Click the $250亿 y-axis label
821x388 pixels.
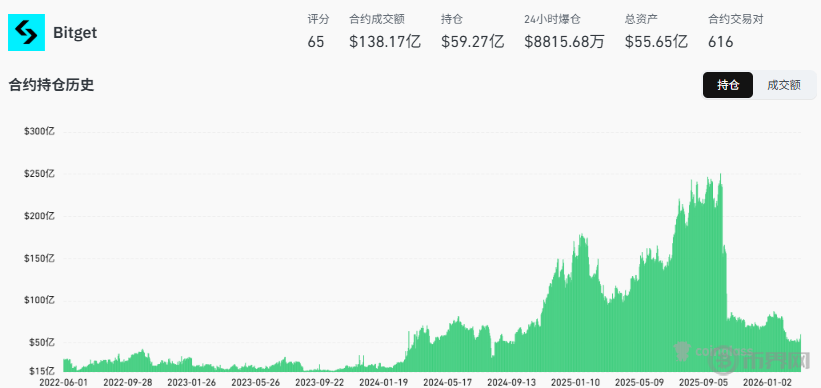tap(39, 174)
